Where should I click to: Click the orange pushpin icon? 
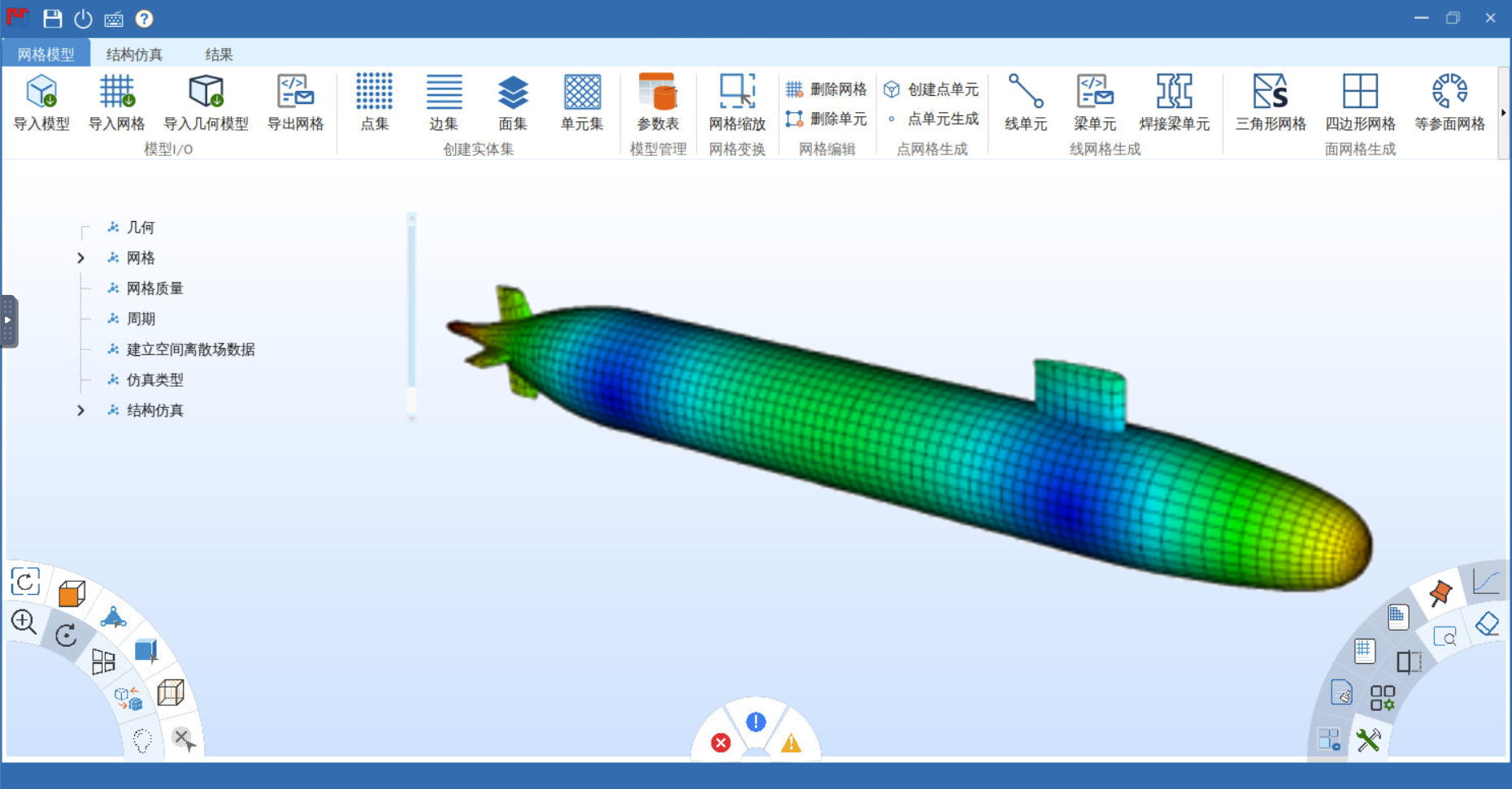coord(1440,592)
